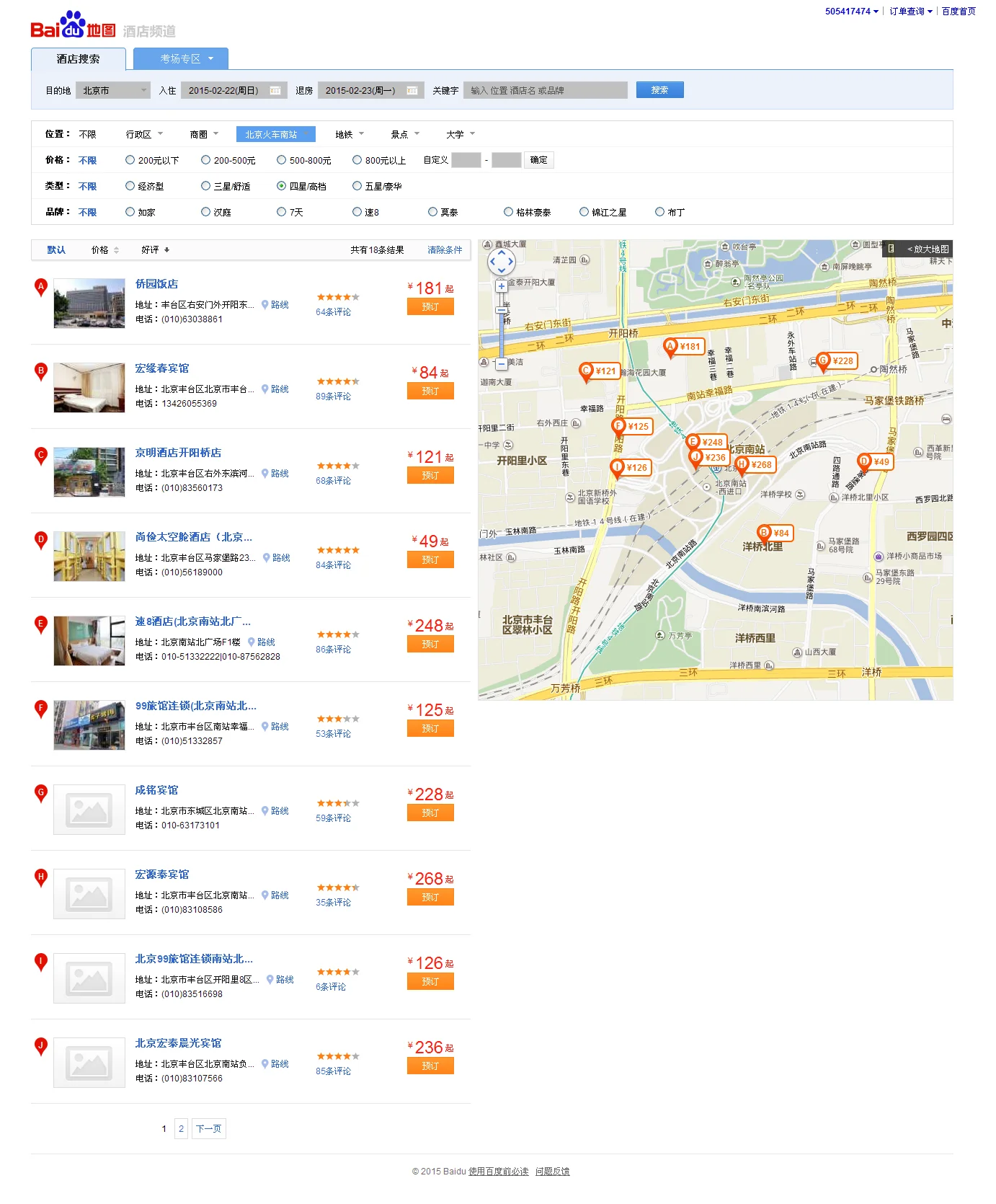Click map pin H priced ¥268
Image resolution: width=996 pixels, height=1204 pixels.
(755, 465)
